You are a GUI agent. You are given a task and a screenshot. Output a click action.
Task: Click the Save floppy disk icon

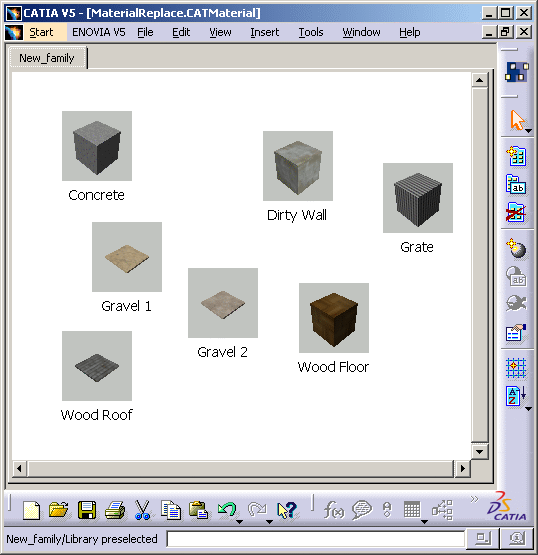coord(87,510)
